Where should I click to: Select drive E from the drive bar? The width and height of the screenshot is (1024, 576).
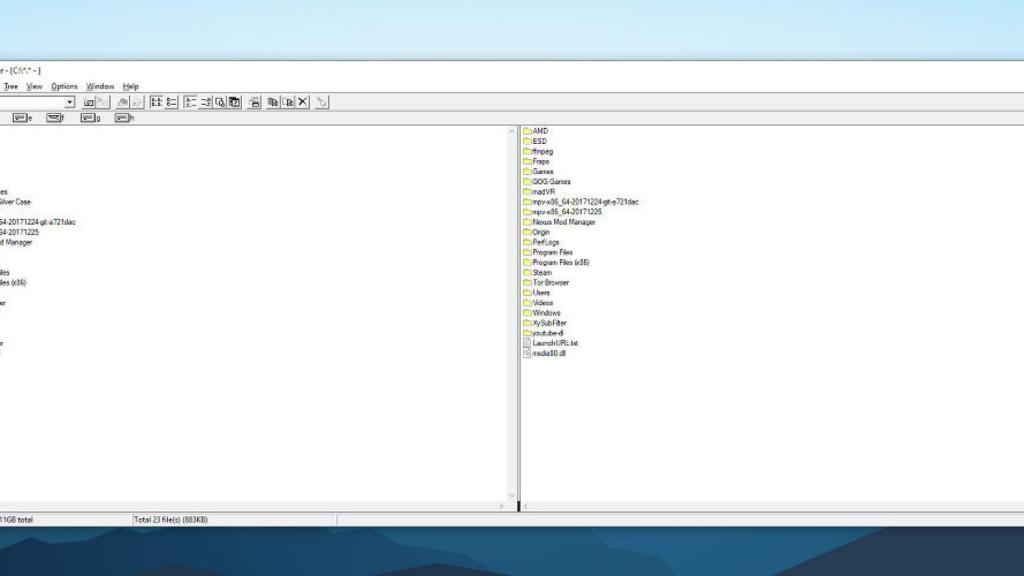[21, 118]
